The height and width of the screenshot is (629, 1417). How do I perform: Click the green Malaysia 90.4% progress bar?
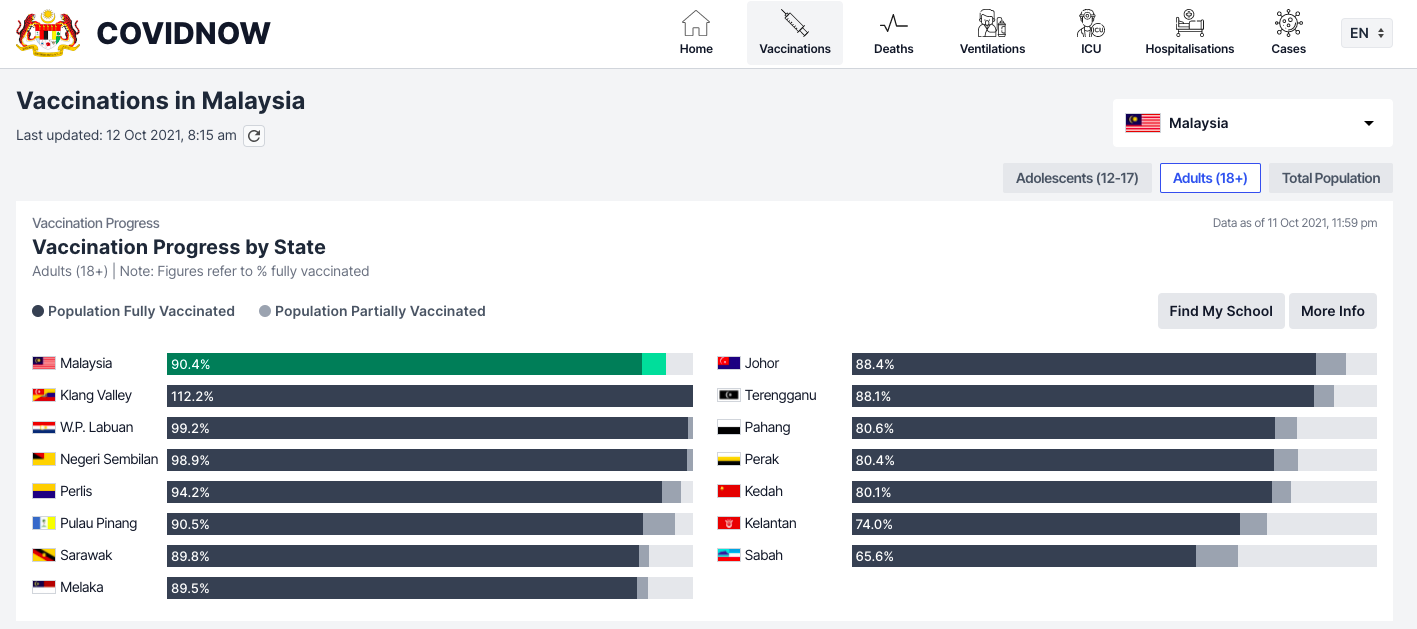click(404, 364)
